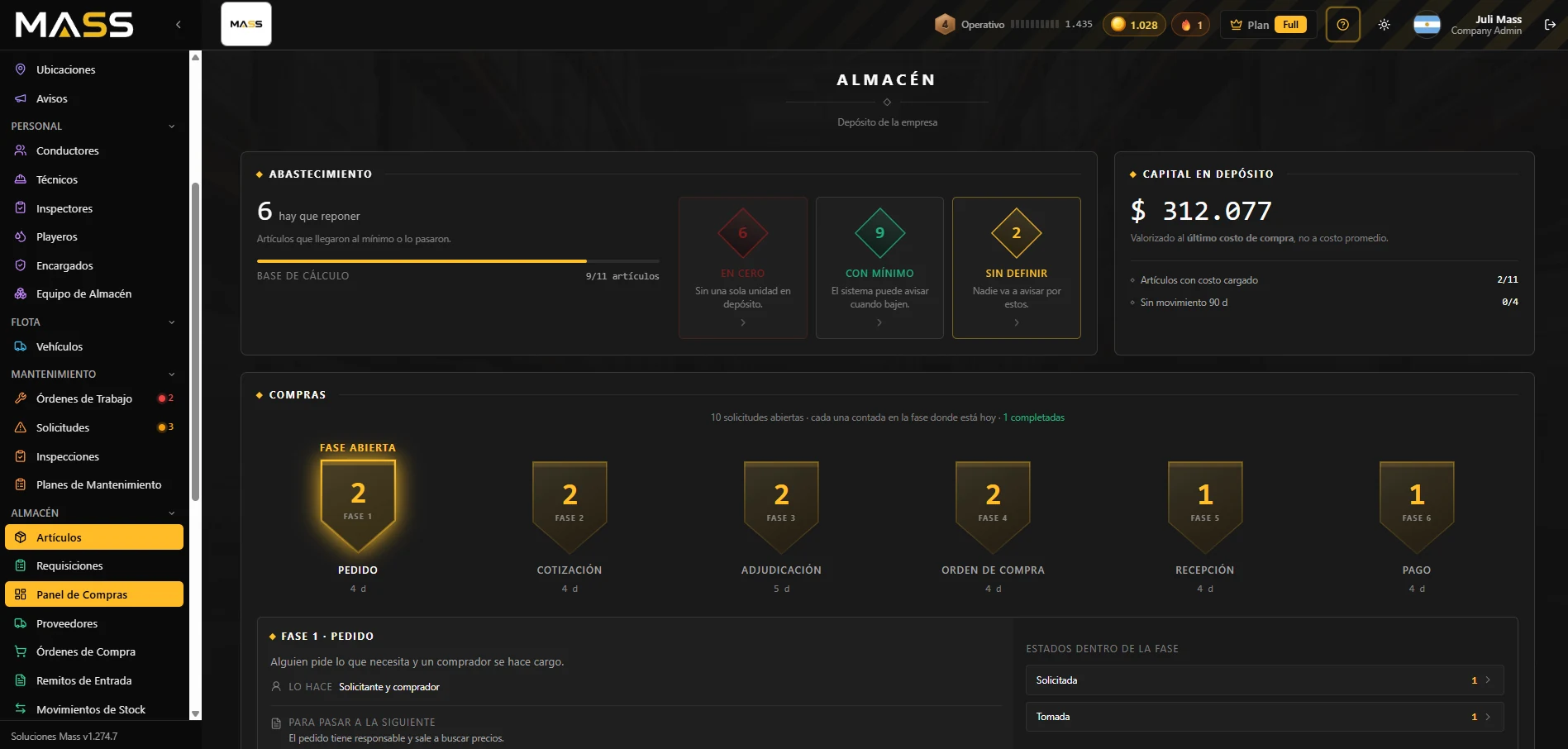1568x749 pixels.
Task: Click the Operativo experience progress bar
Action: (x=1034, y=25)
